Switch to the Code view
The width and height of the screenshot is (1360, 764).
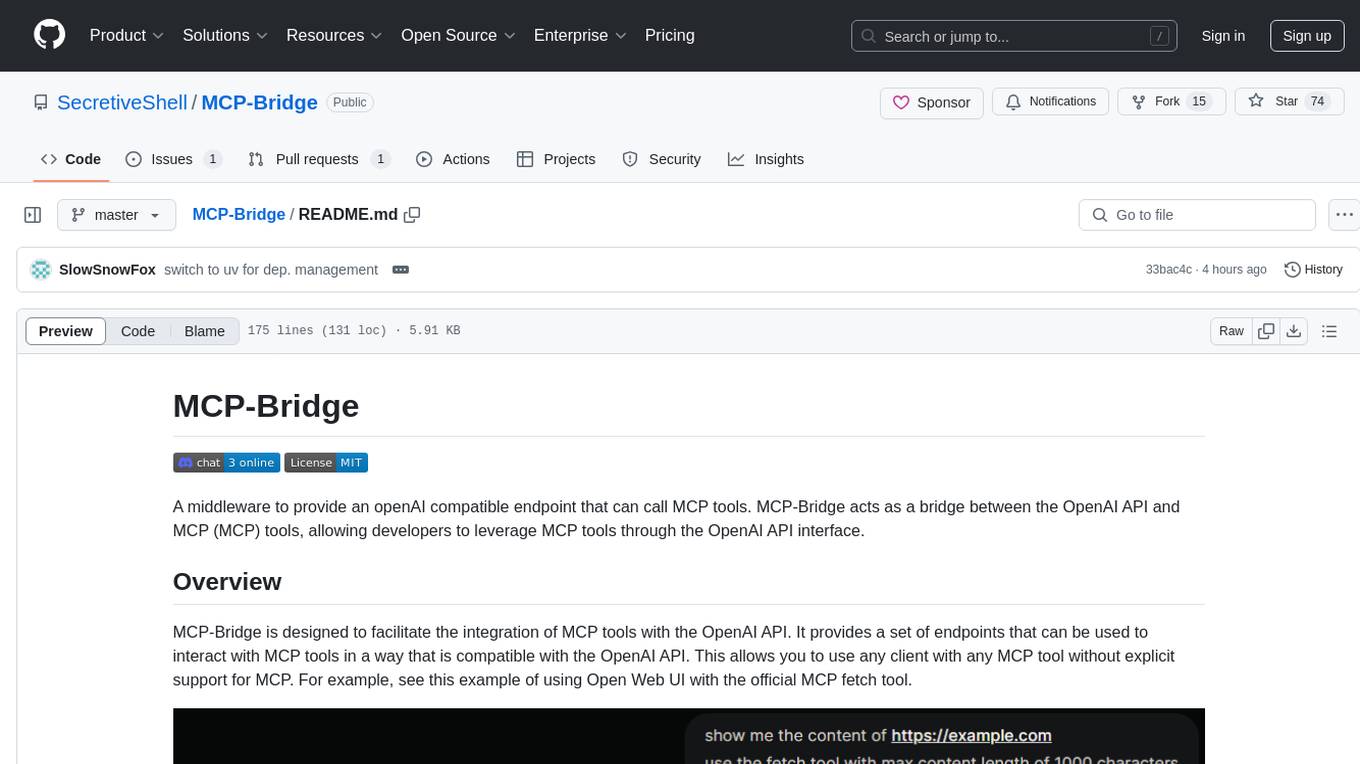tap(138, 331)
